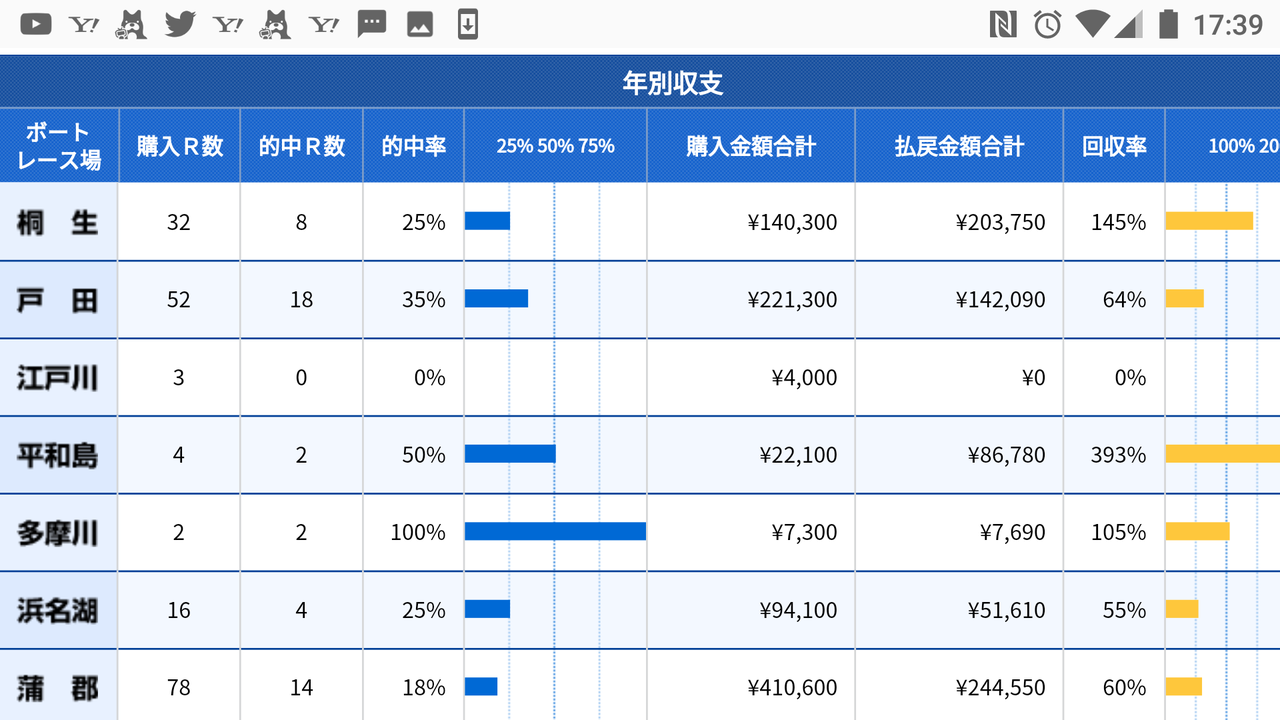Open the 江戸川 venue row
This screenshot has height=720, width=1280.
click(x=58, y=377)
